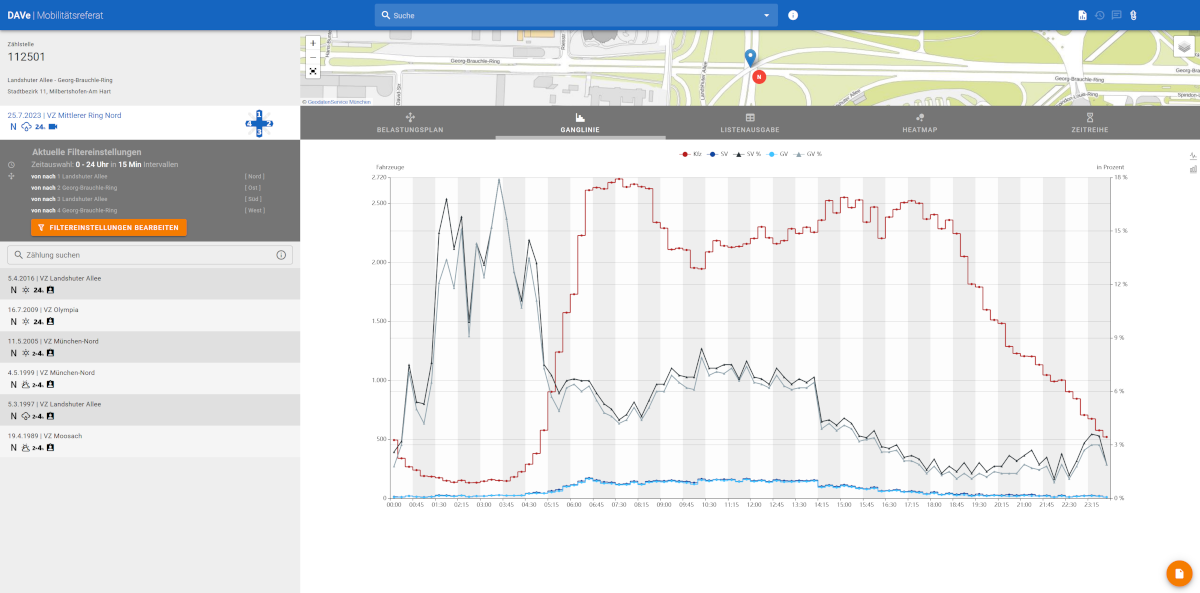This screenshot has width=1200, height=593.
Task: Zoom out on the map
Action: pos(313,57)
